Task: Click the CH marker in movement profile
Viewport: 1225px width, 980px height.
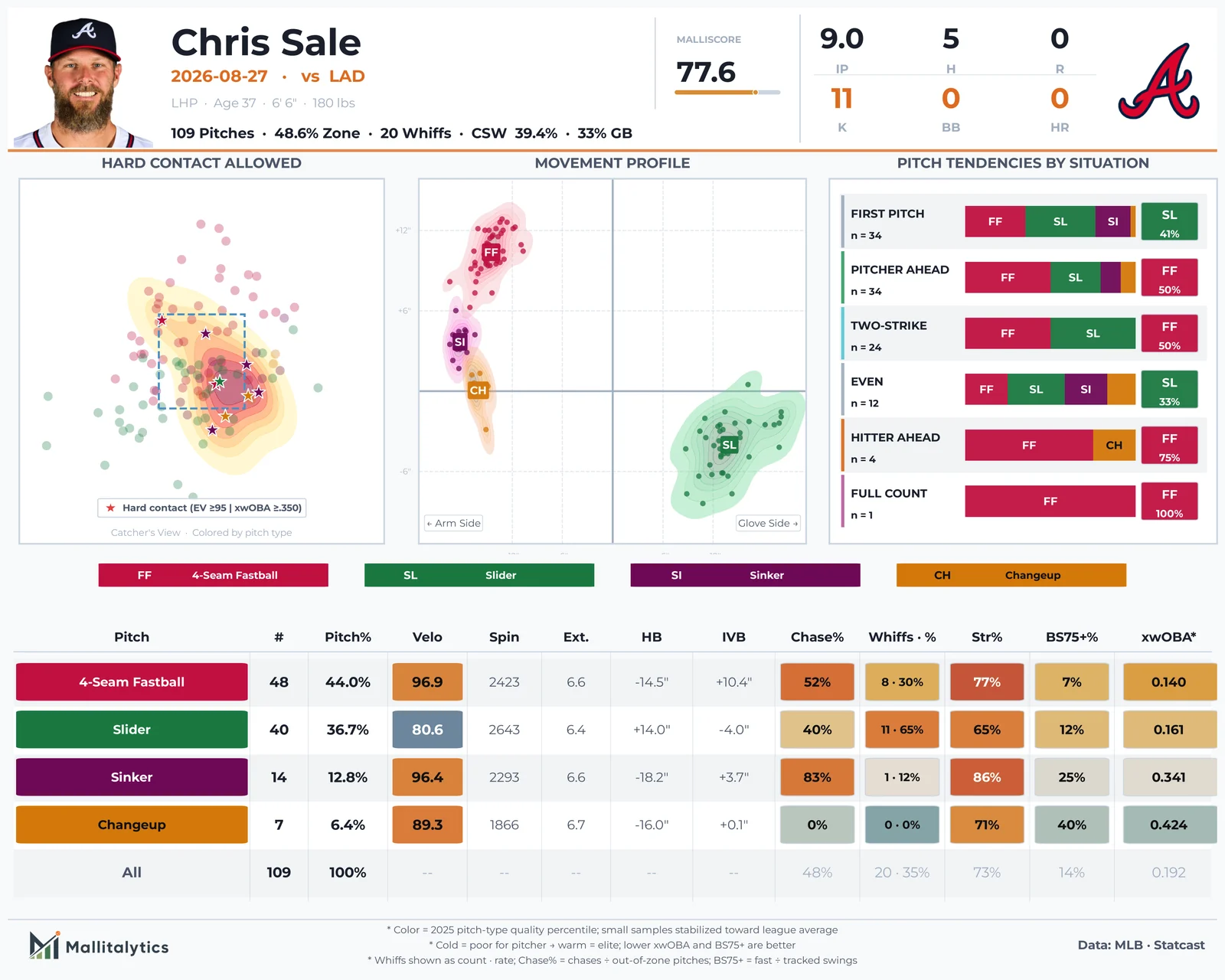Action: coord(479,390)
